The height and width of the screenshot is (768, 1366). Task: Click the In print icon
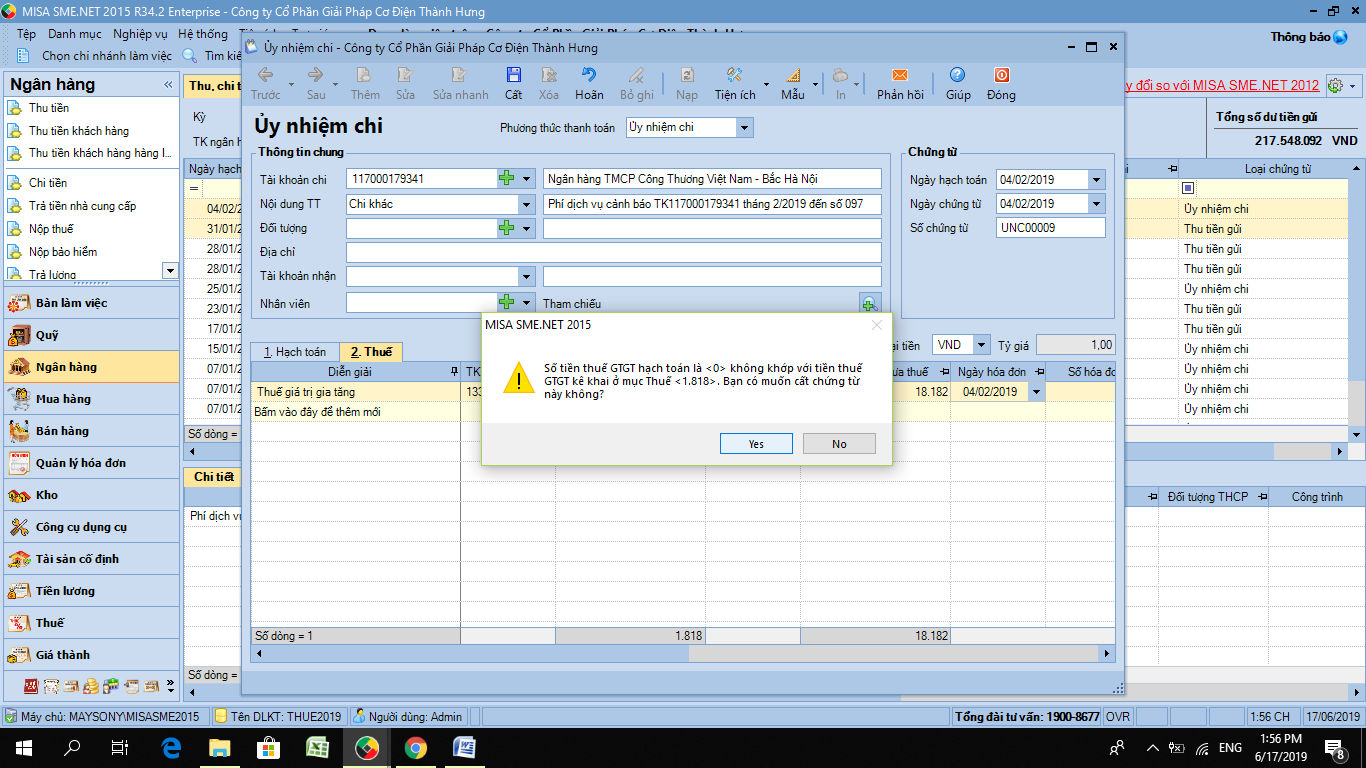coord(841,75)
